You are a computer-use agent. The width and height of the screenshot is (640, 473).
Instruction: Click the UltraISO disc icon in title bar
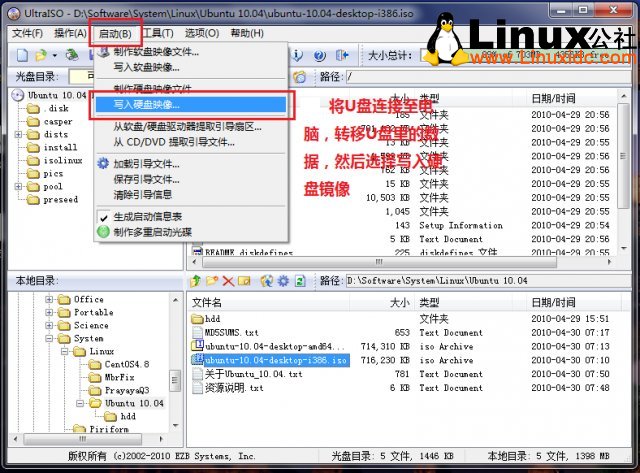[13, 13]
